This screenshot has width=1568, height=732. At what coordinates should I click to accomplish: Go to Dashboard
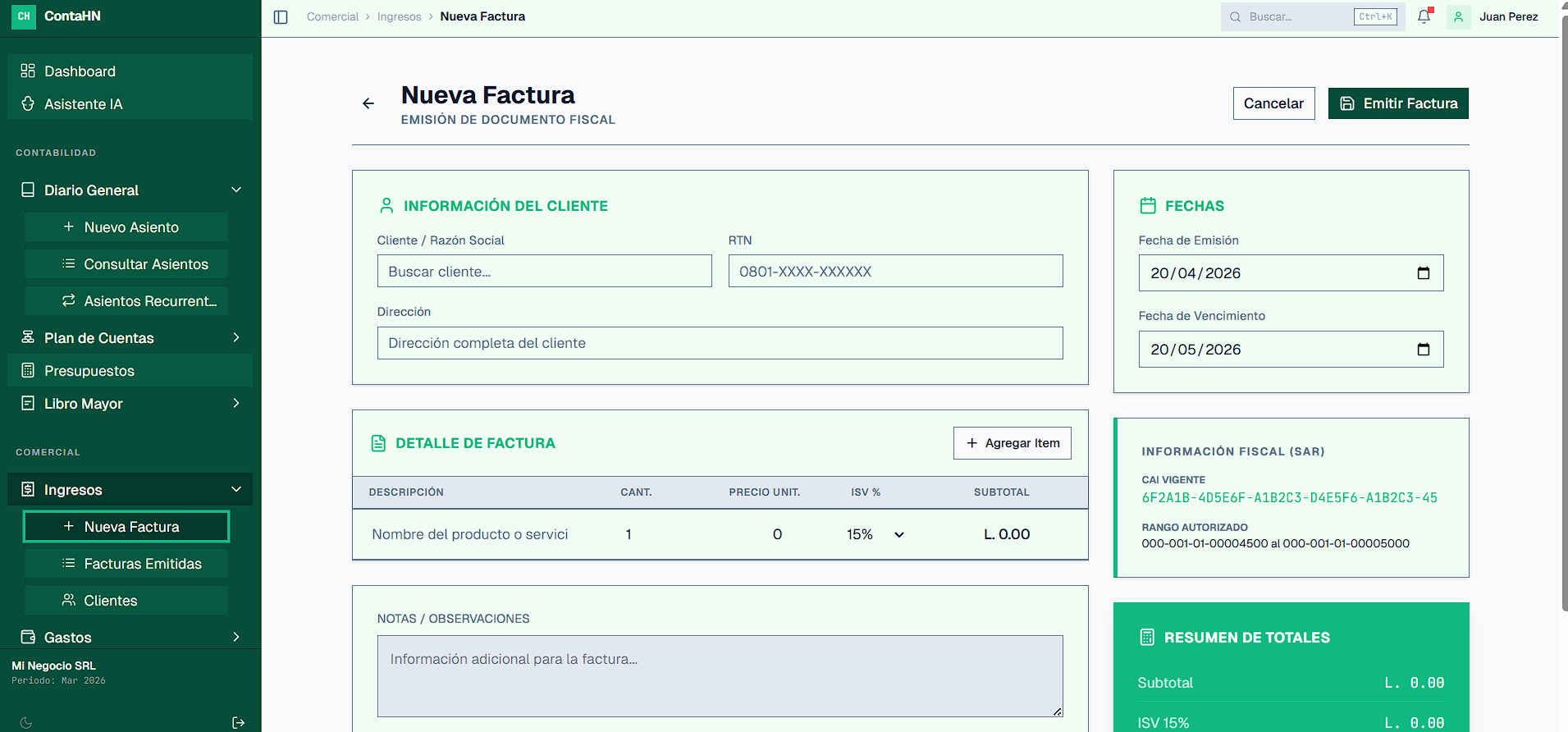coord(80,71)
